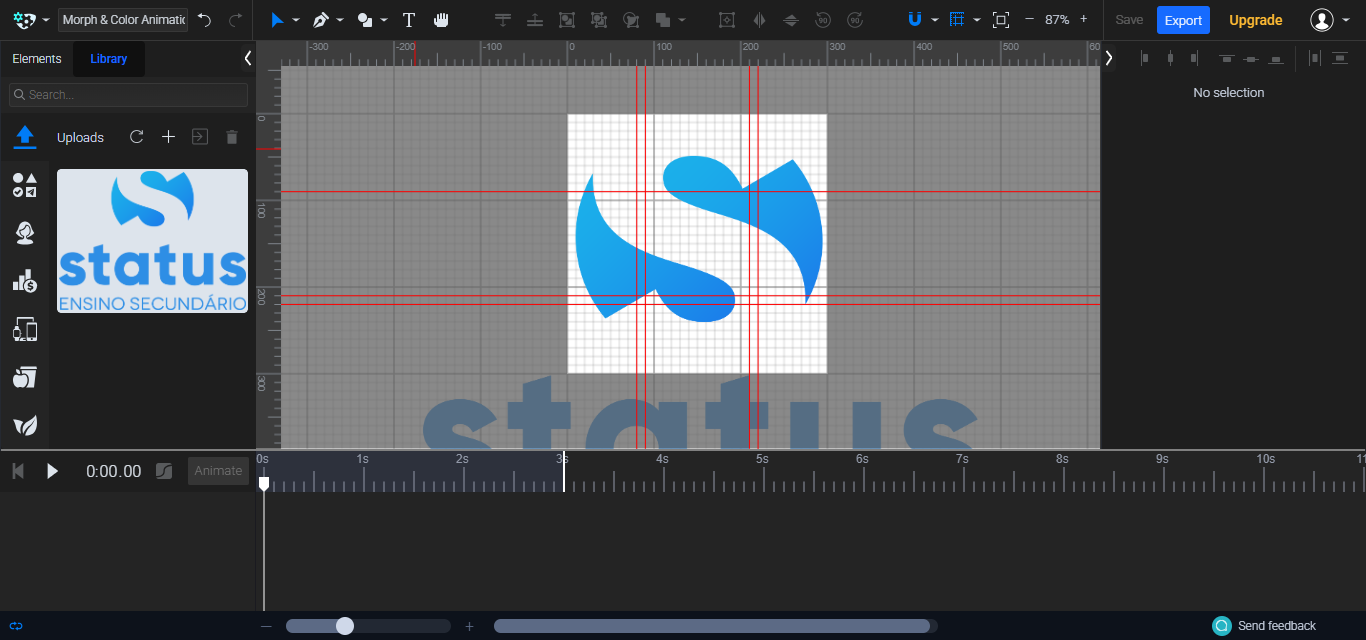Open the trash icon in Uploads panel

pos(232,137)
